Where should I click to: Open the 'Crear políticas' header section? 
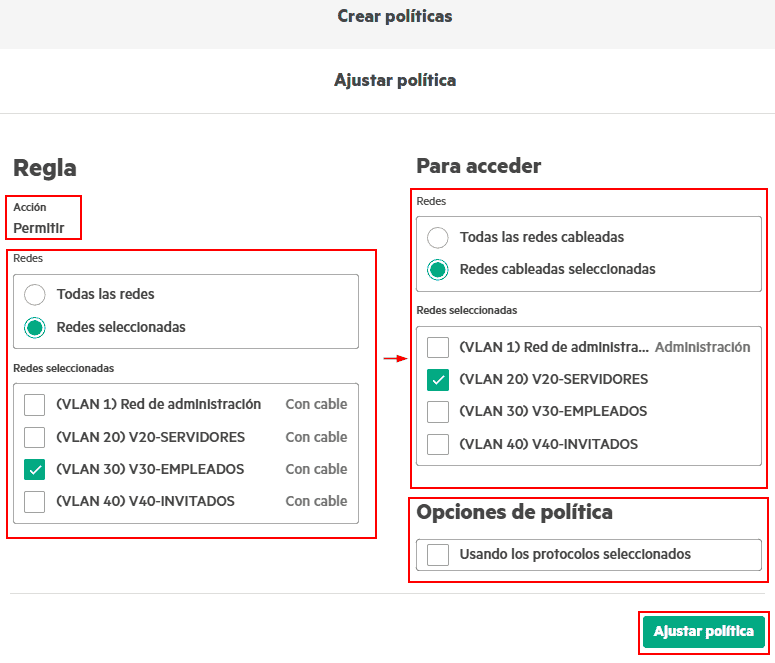394,16
